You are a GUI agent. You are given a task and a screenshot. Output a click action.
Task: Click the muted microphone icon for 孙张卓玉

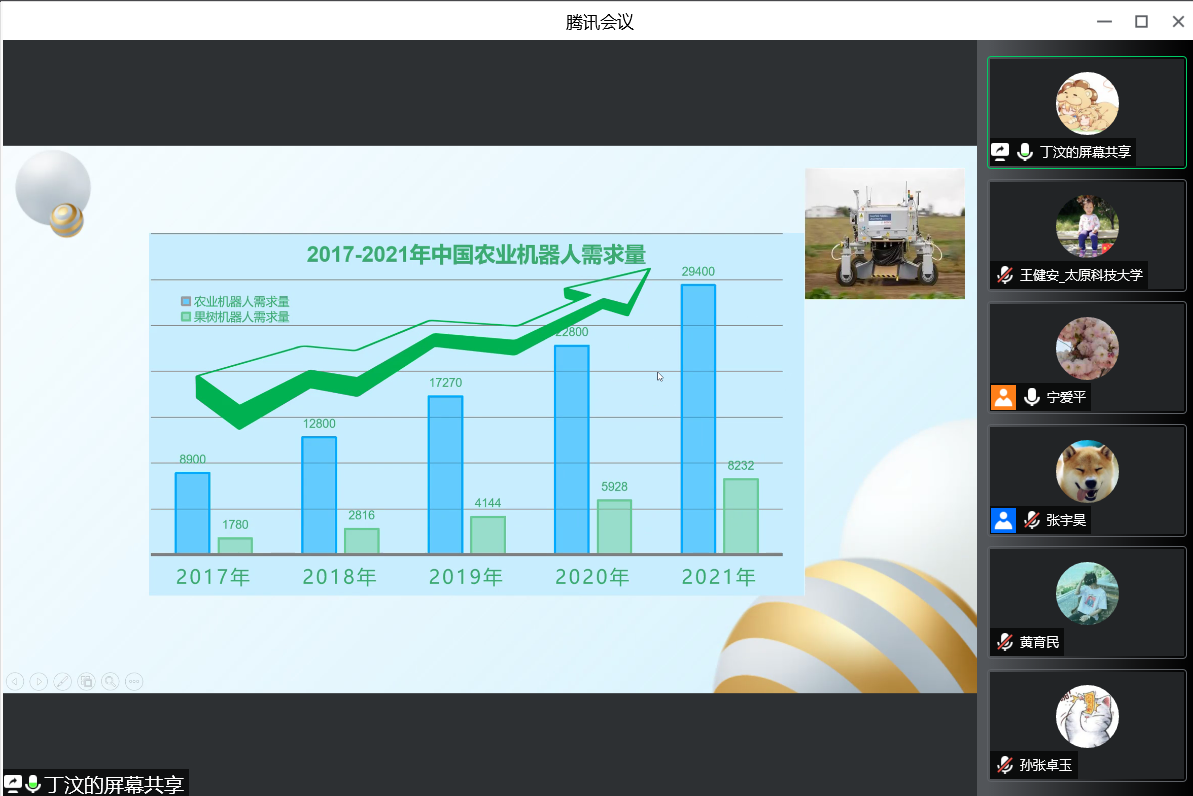1004,765
